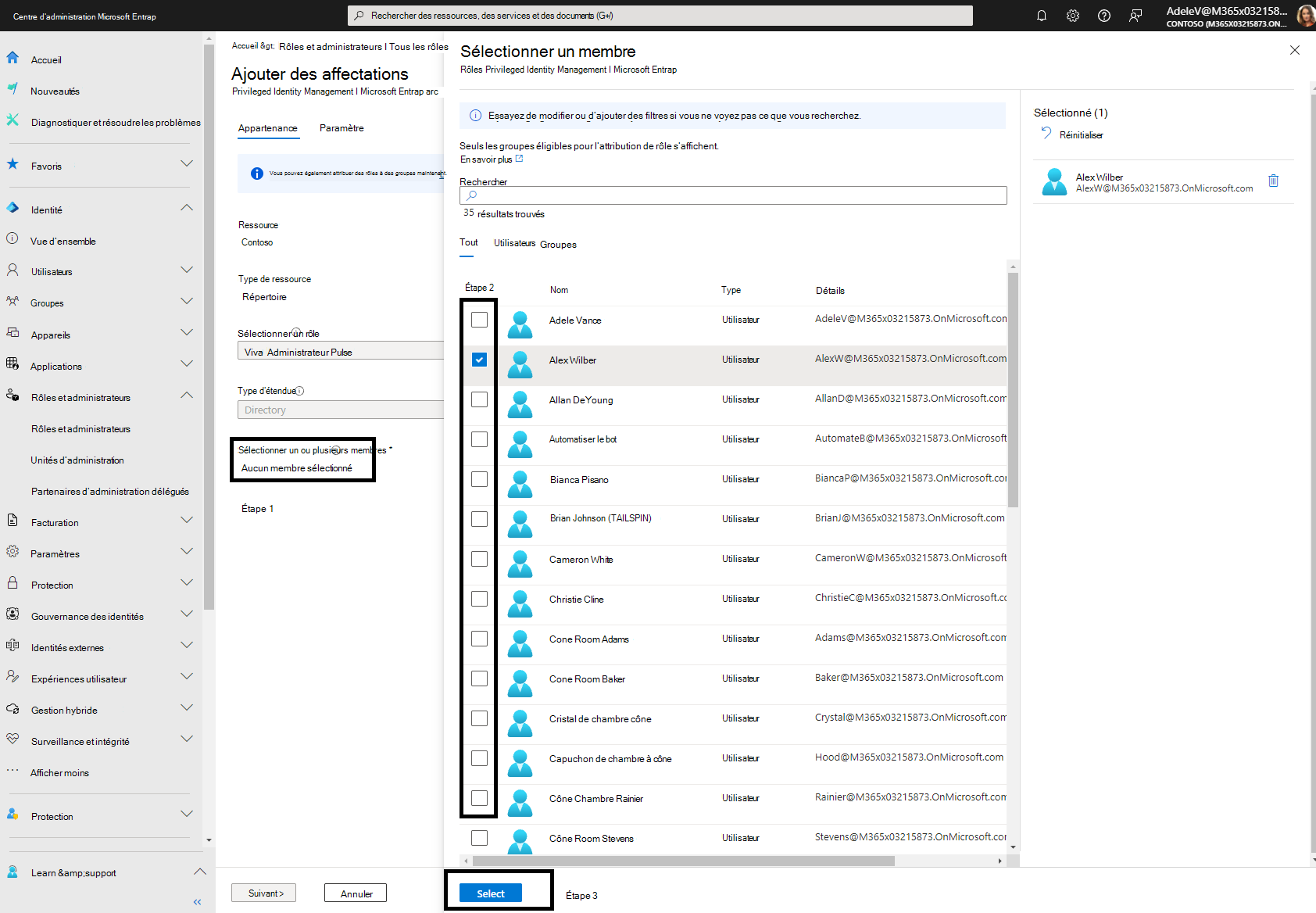Click the Utilisateurs person icon

click(13, 270)
